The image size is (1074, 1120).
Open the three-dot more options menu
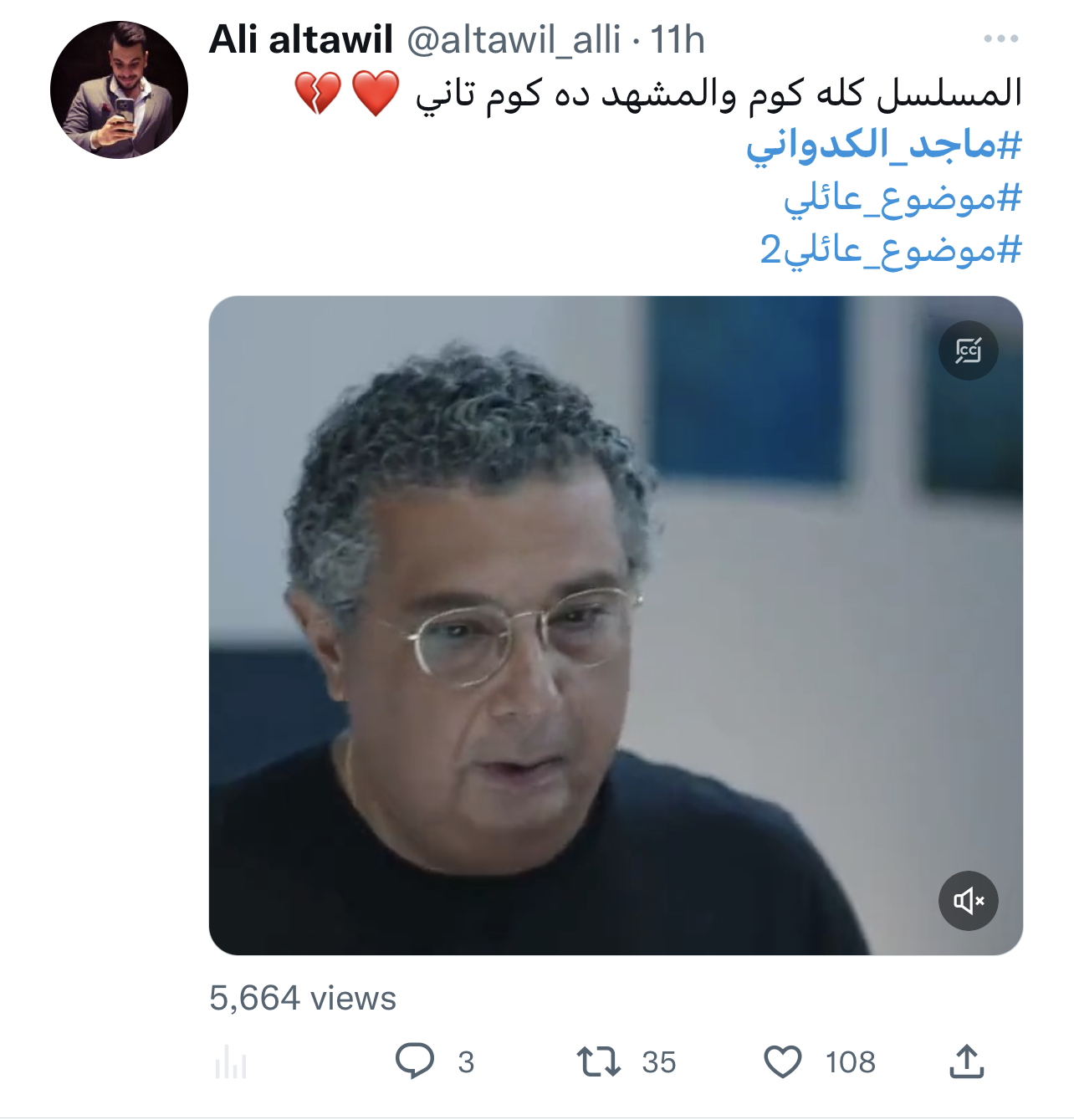click(x=1000, y=39)
